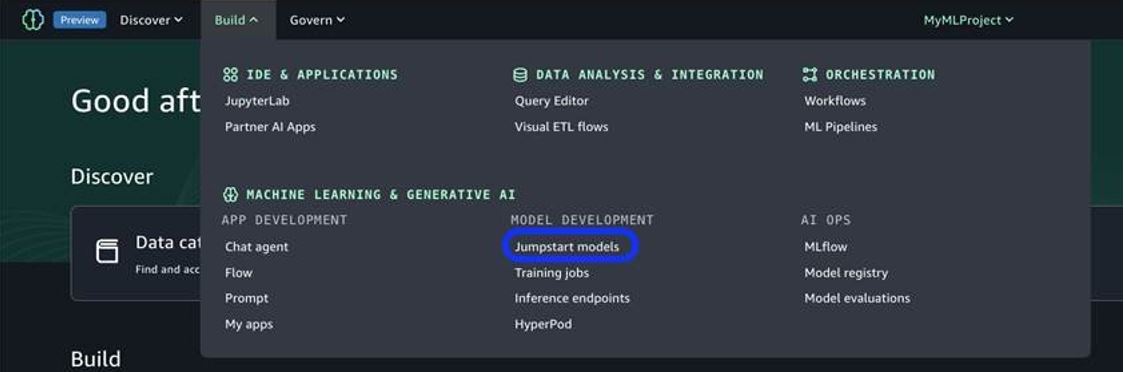Go to Visual ETL flows
The height and width of the screenshot is (372, 1125).
tap(561, 127)
